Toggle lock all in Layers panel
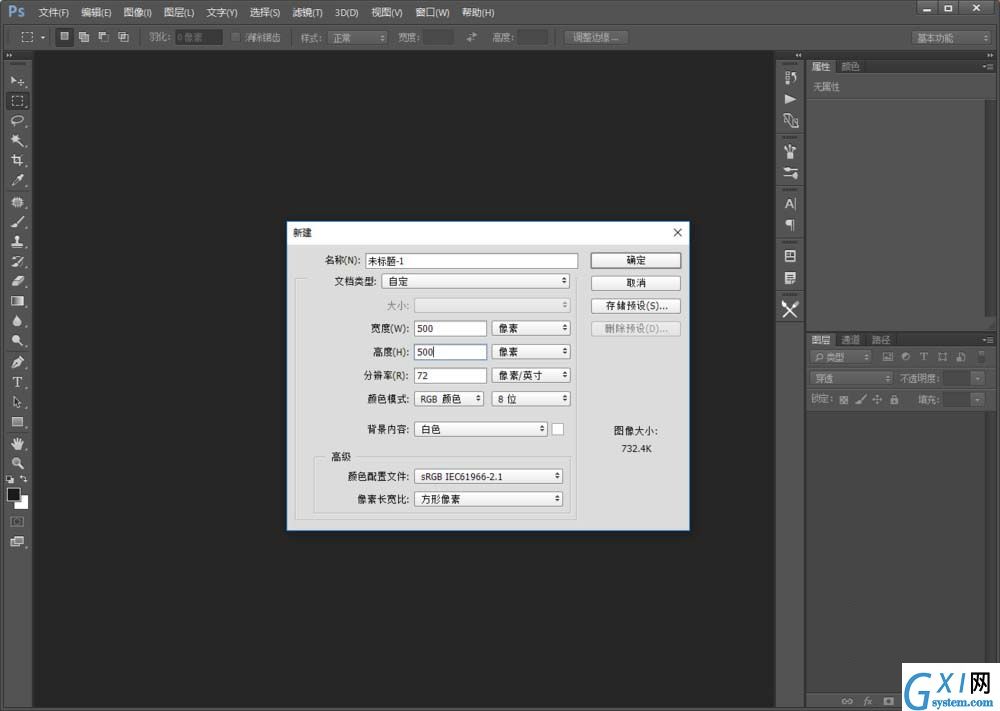1000x711 pixels. (x=894, y=400)
